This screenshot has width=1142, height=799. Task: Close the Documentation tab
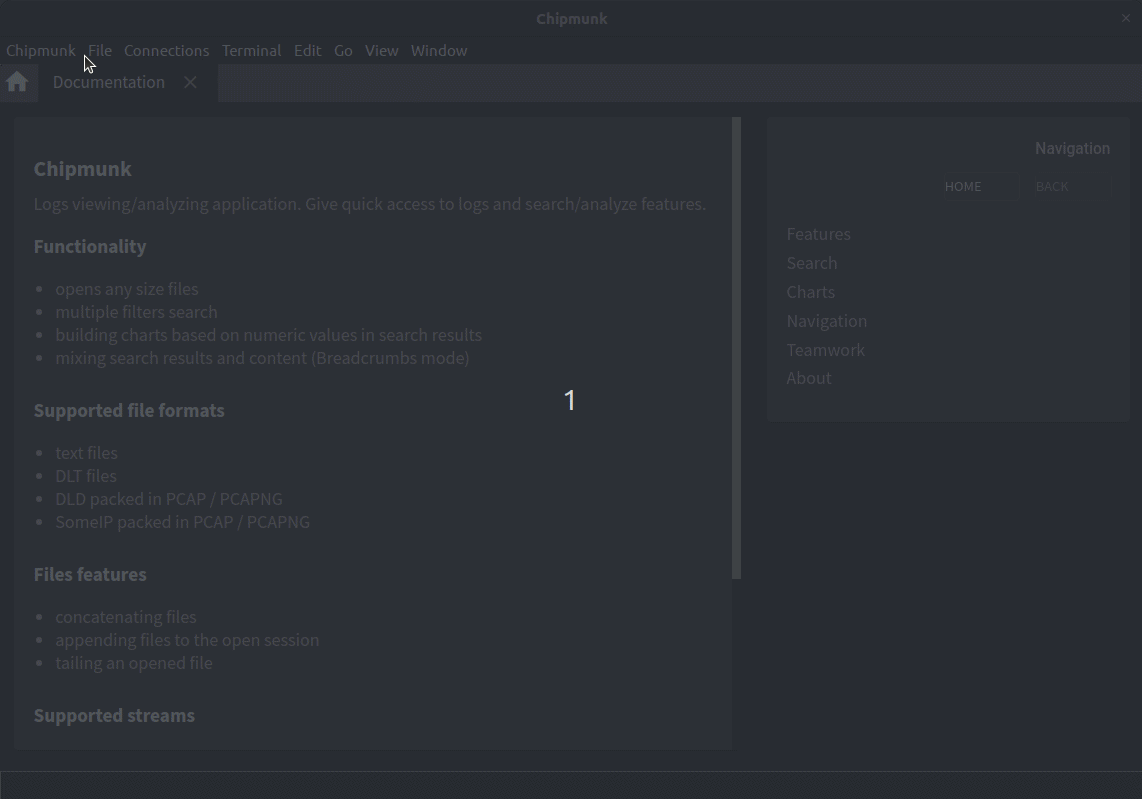(x=190, y=82)
